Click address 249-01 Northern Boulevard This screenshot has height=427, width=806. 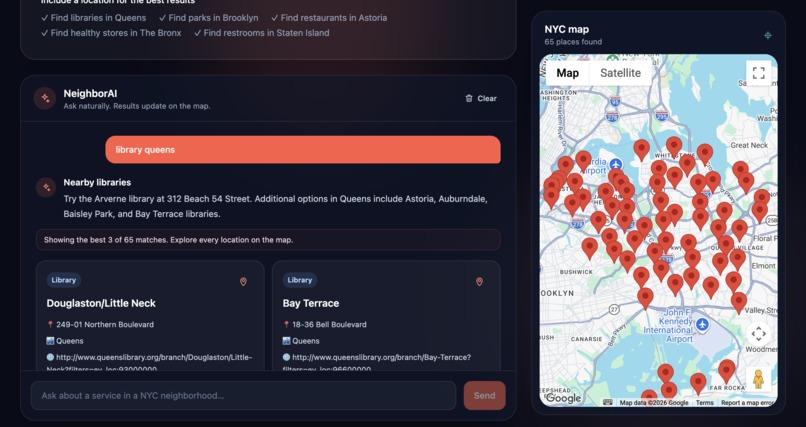point(105,325)
